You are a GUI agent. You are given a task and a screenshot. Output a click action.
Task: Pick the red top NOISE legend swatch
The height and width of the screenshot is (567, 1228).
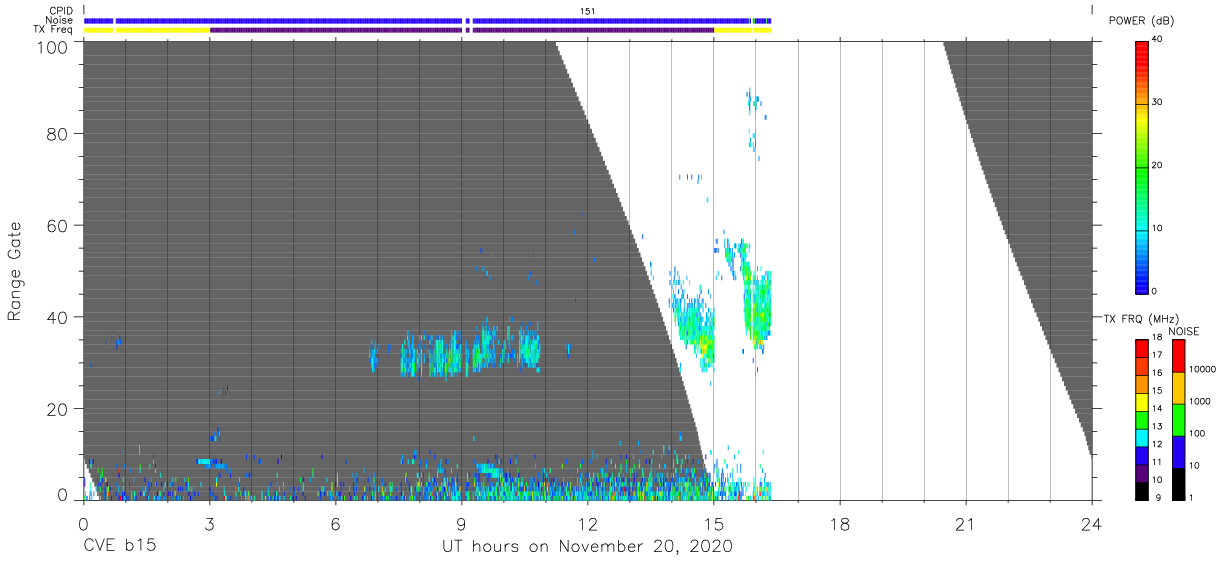click(1178, 355)
